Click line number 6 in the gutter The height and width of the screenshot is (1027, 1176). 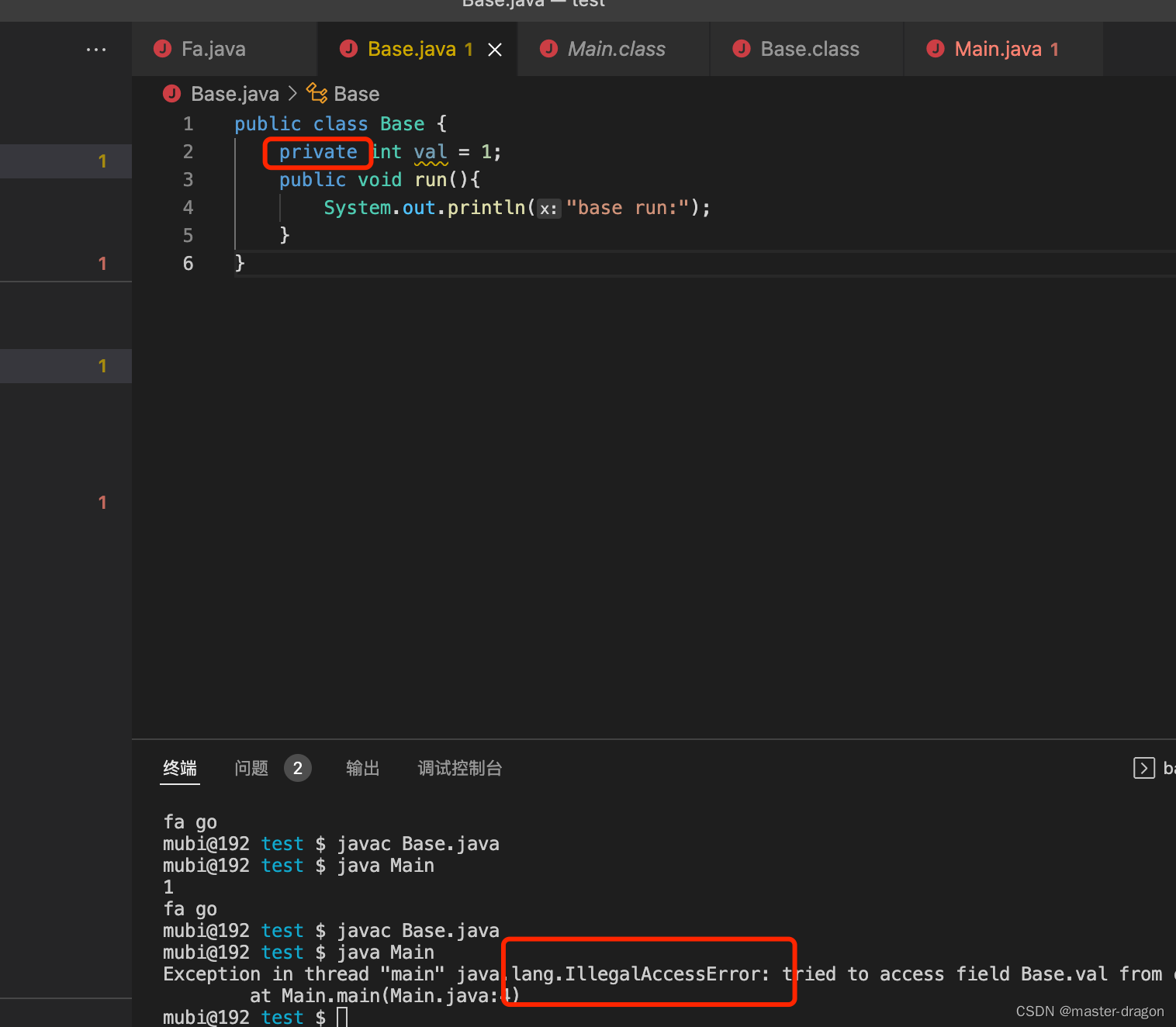(188, 264)
